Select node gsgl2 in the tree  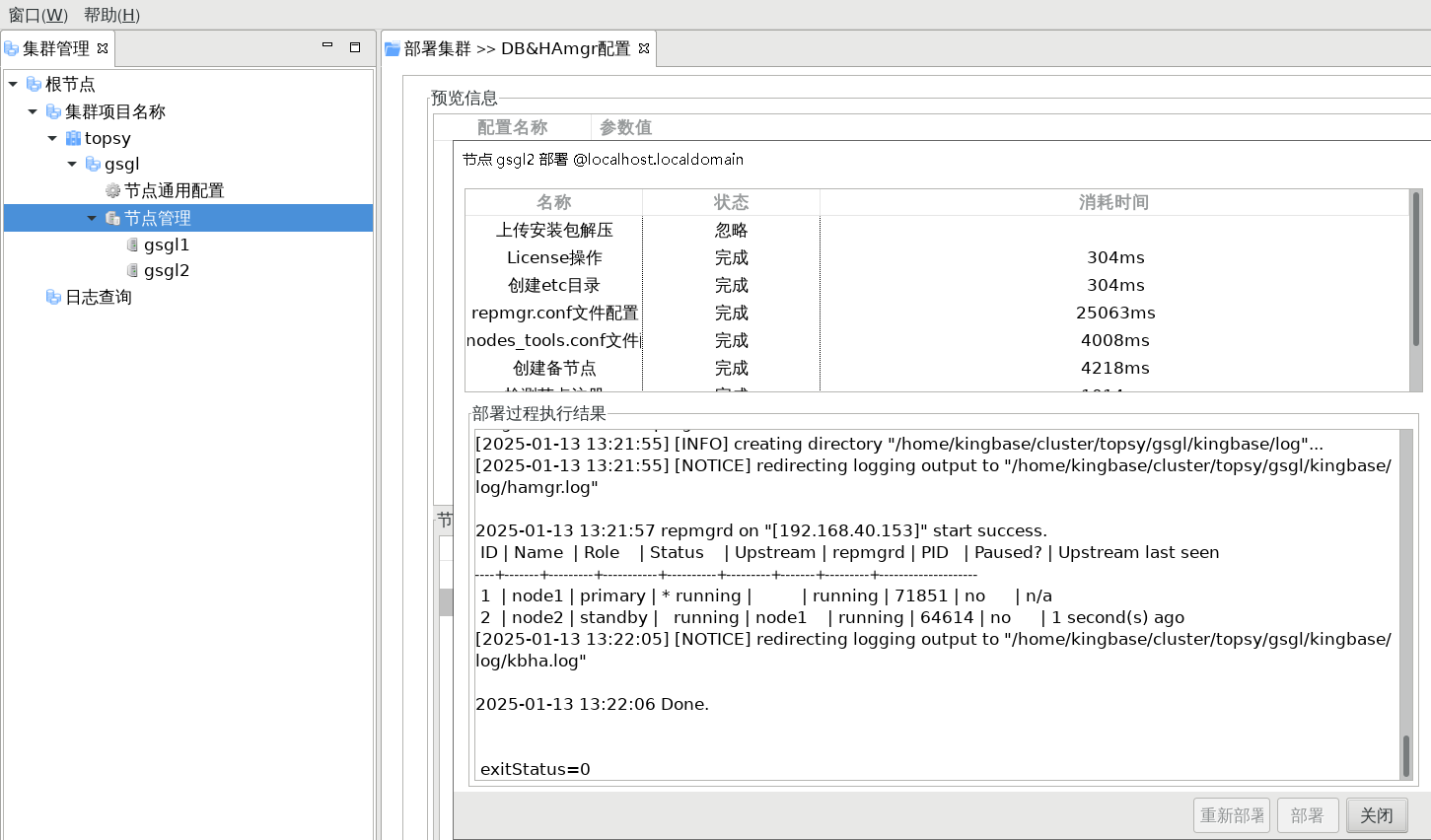click(166, 270)
